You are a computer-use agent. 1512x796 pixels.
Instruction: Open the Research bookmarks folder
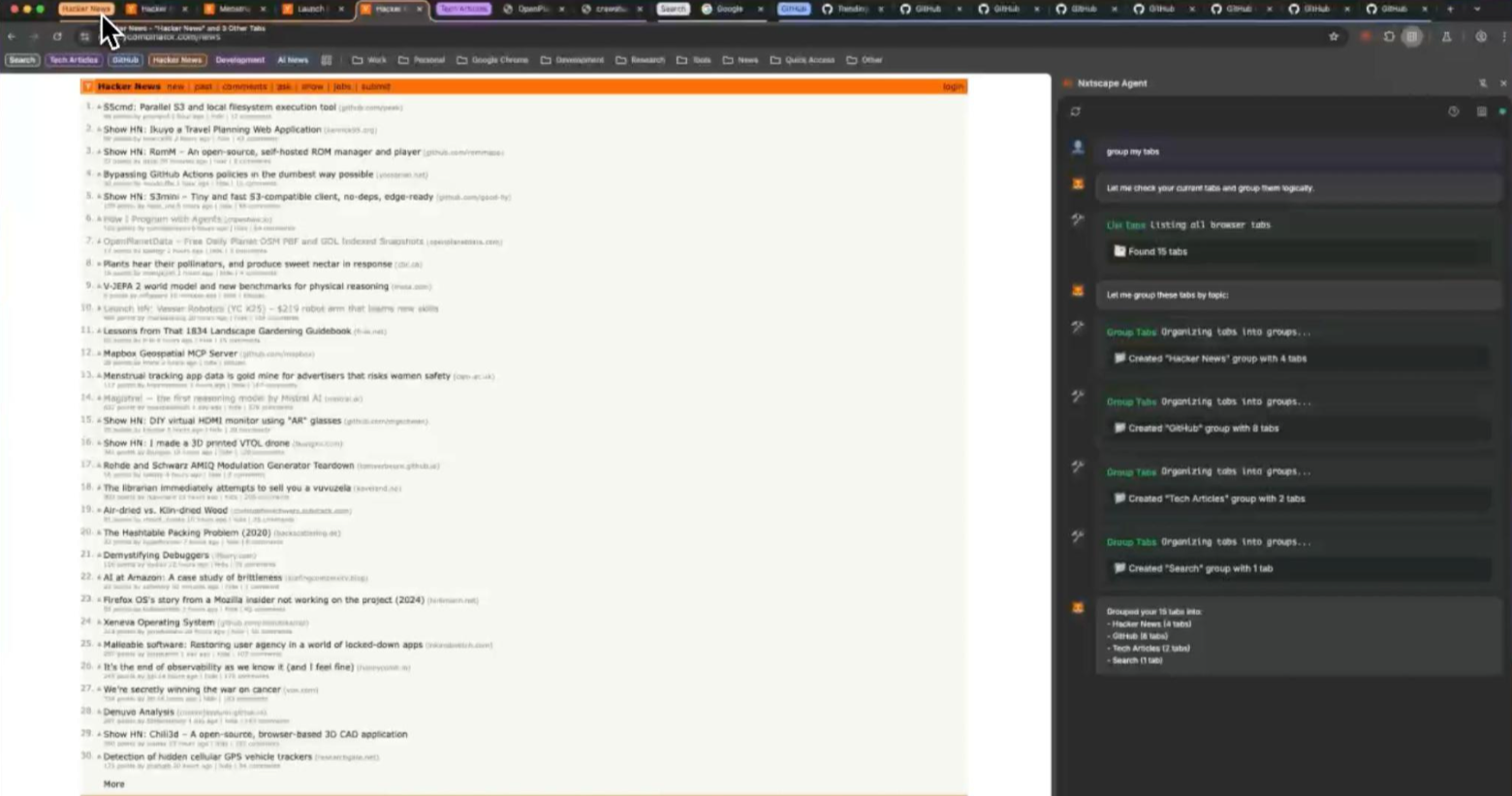(x=641, y=60)
